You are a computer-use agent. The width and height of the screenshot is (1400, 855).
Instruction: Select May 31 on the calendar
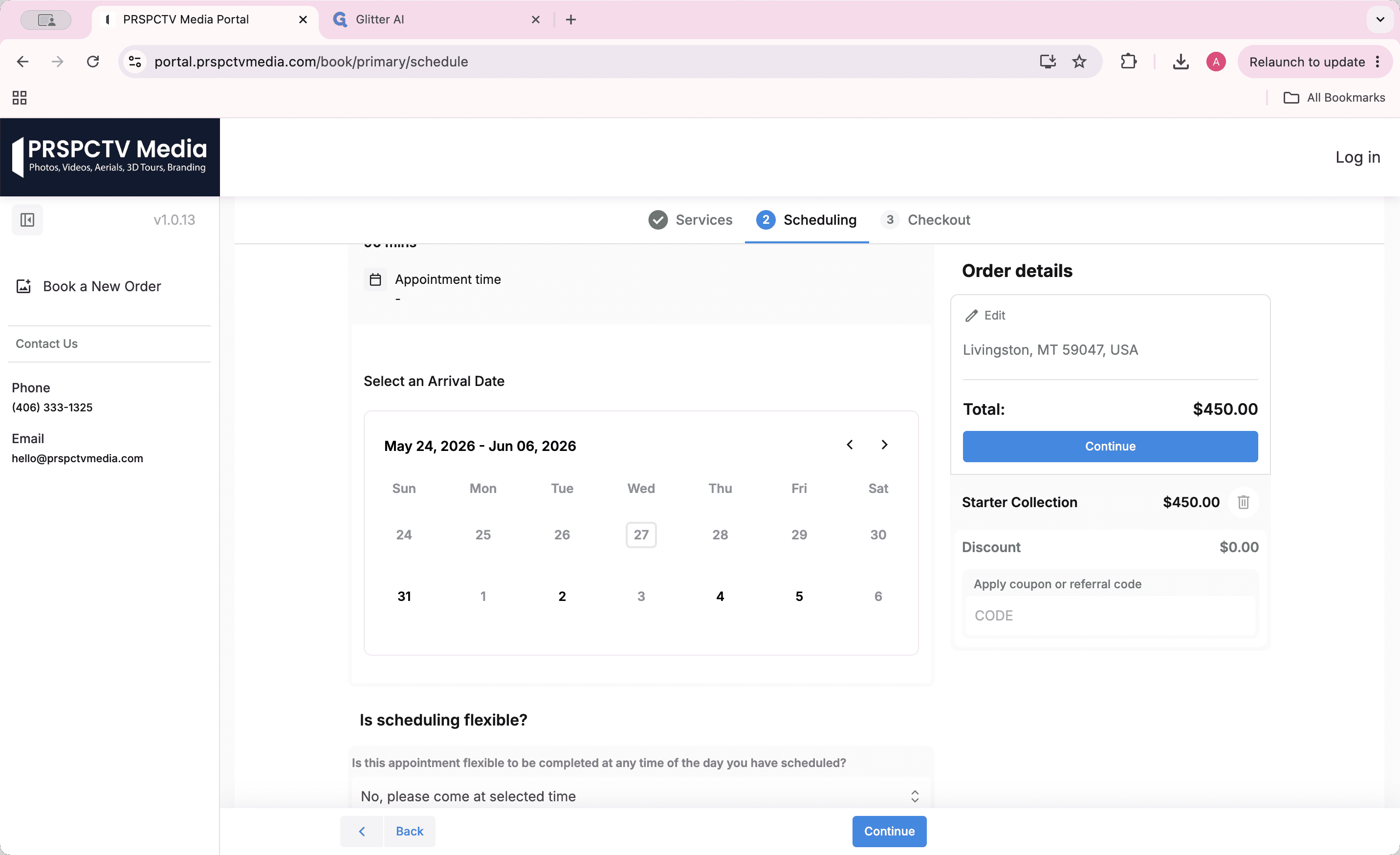[x=404, y=596]
